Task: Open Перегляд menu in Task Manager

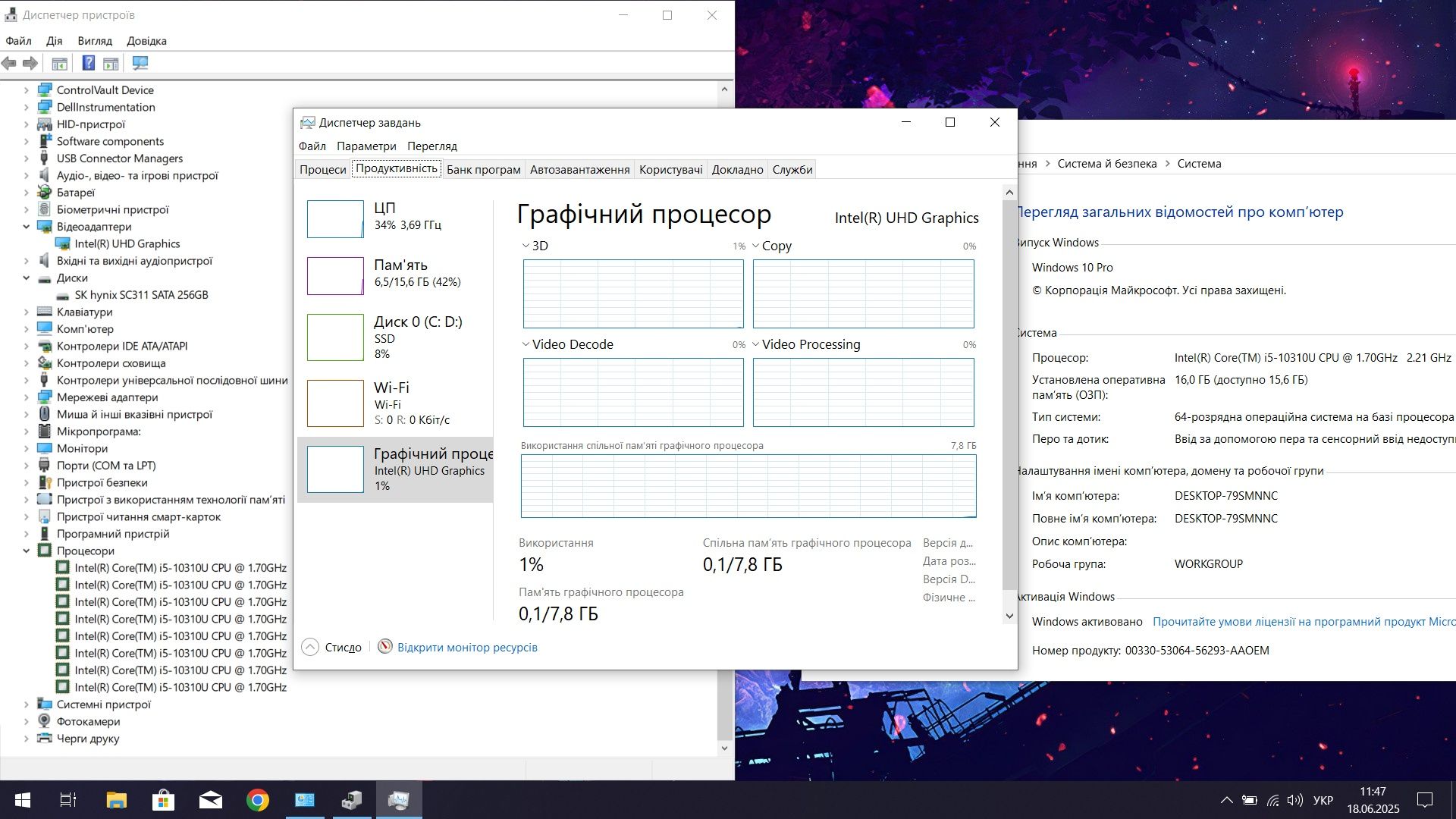Action: [x=432, y=146]
